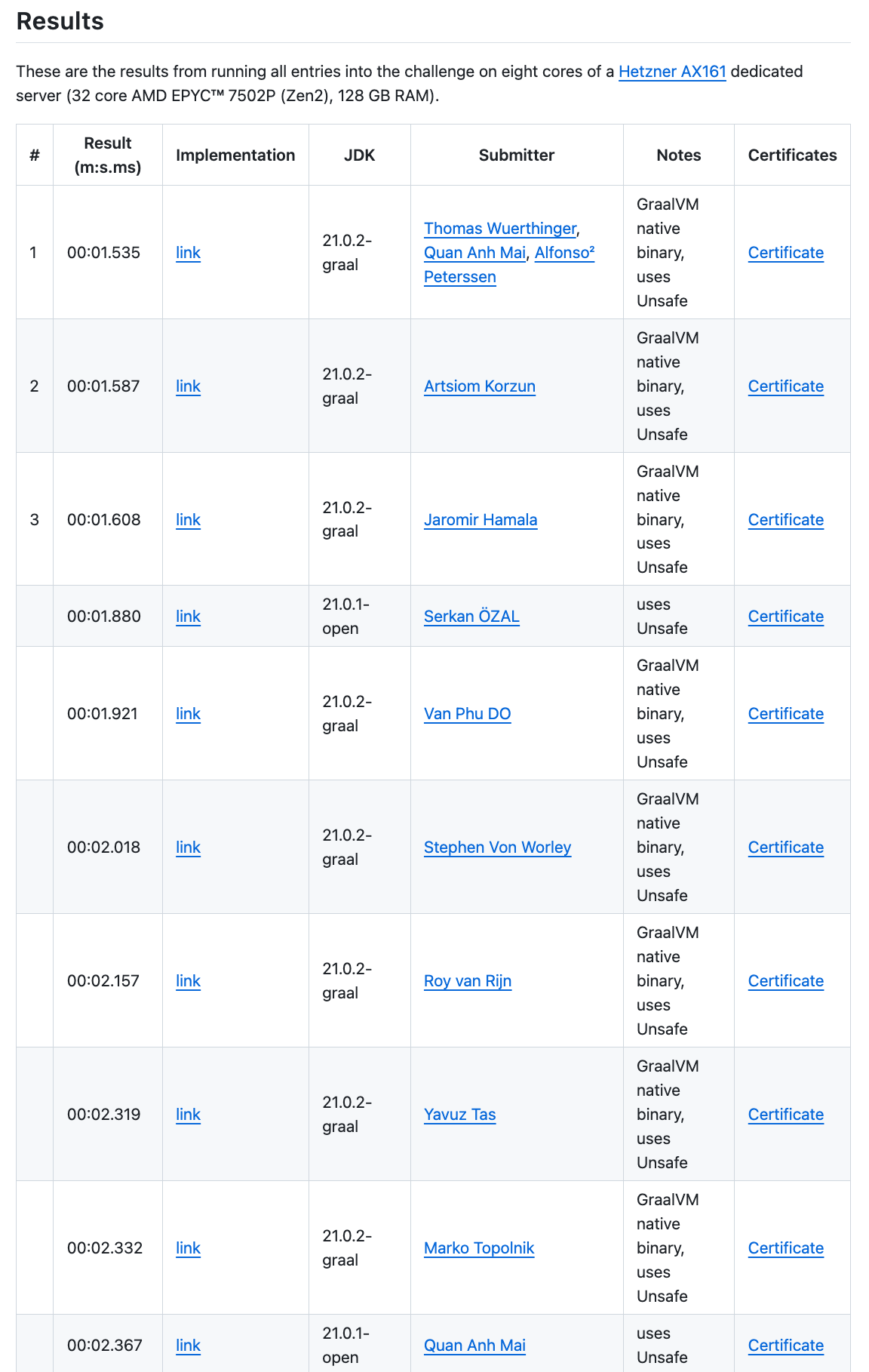869x1372 pixels.
Task: Open Jaromir Hamala's profile link
Action: point(481,520)
